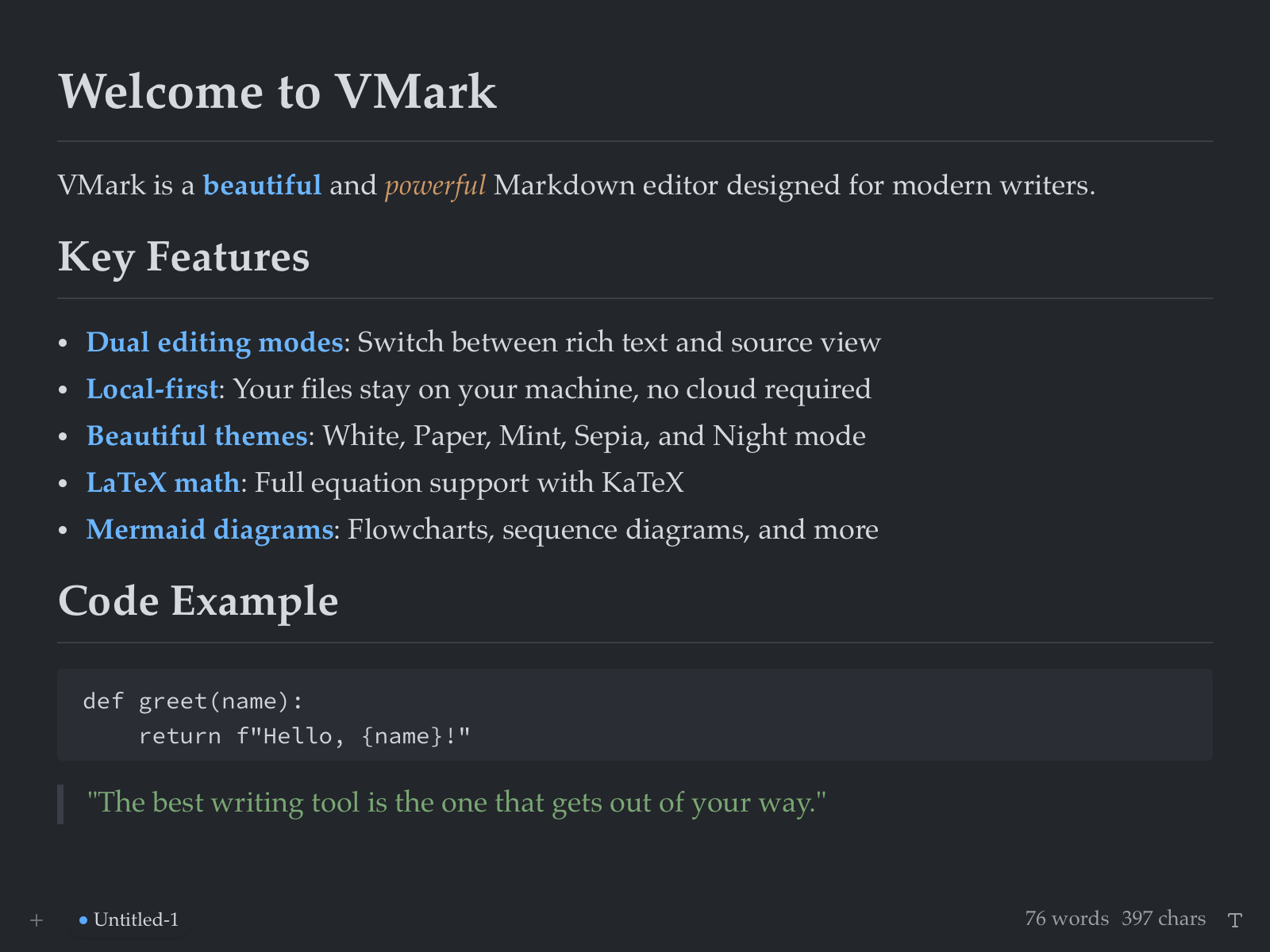
Task: Select the Local-first bold text
Action: click(x=152, y=389)
